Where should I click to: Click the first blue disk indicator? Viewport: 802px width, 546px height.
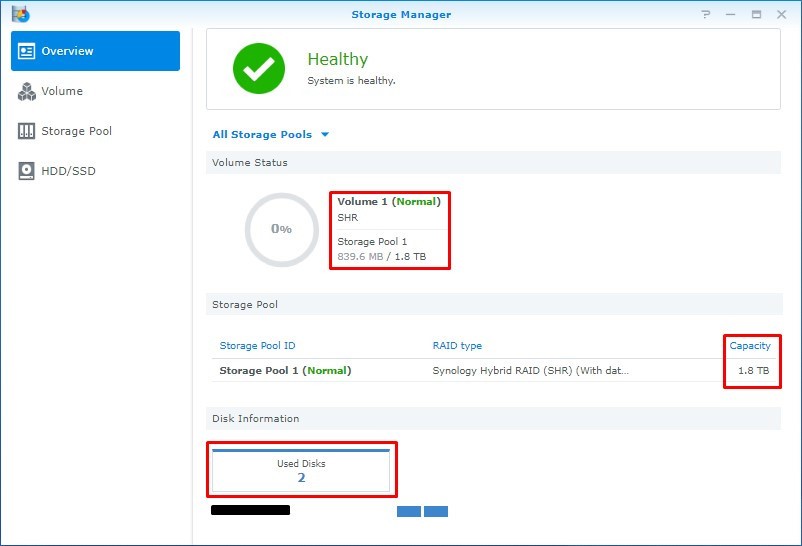tap(409, 511)
